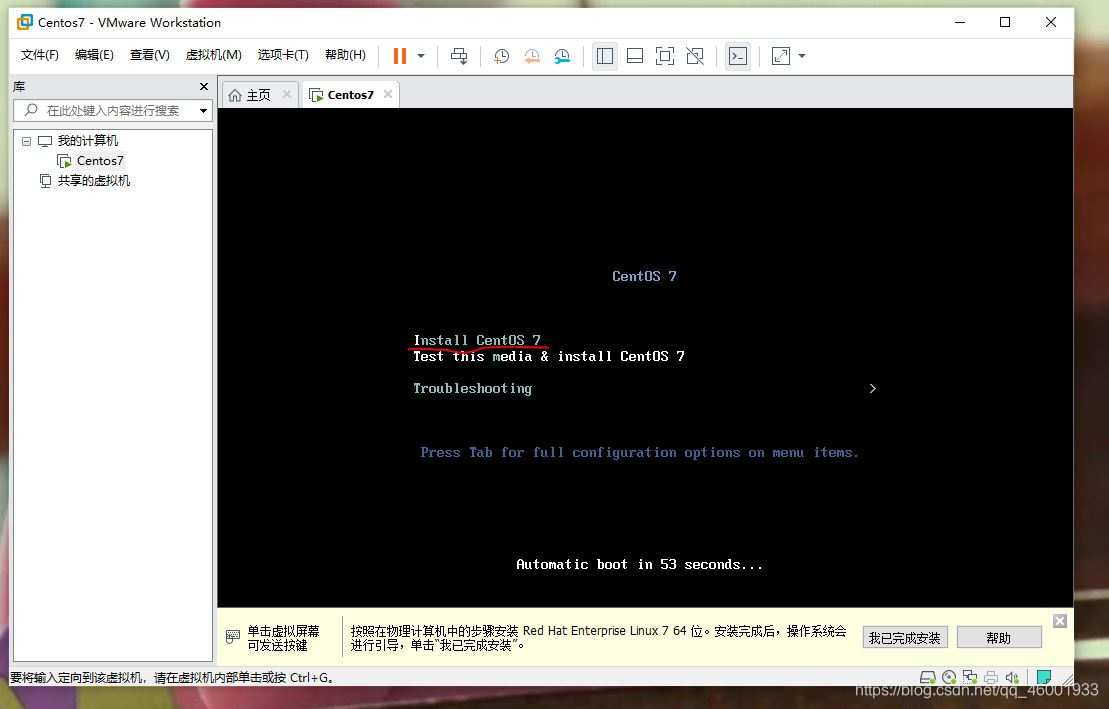The height and width of the screenshot is (709, 1109).
Task: Open the message log note icon
Action: 1044,677
